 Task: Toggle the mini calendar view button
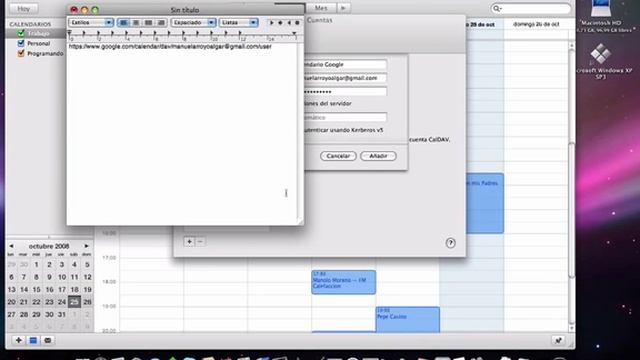point(33,340)
